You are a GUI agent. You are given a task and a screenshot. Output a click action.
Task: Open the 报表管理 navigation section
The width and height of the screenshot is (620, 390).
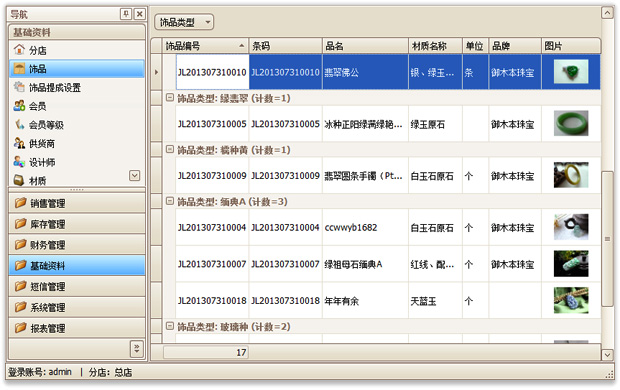pyautogui.click(x=77, y=328)
